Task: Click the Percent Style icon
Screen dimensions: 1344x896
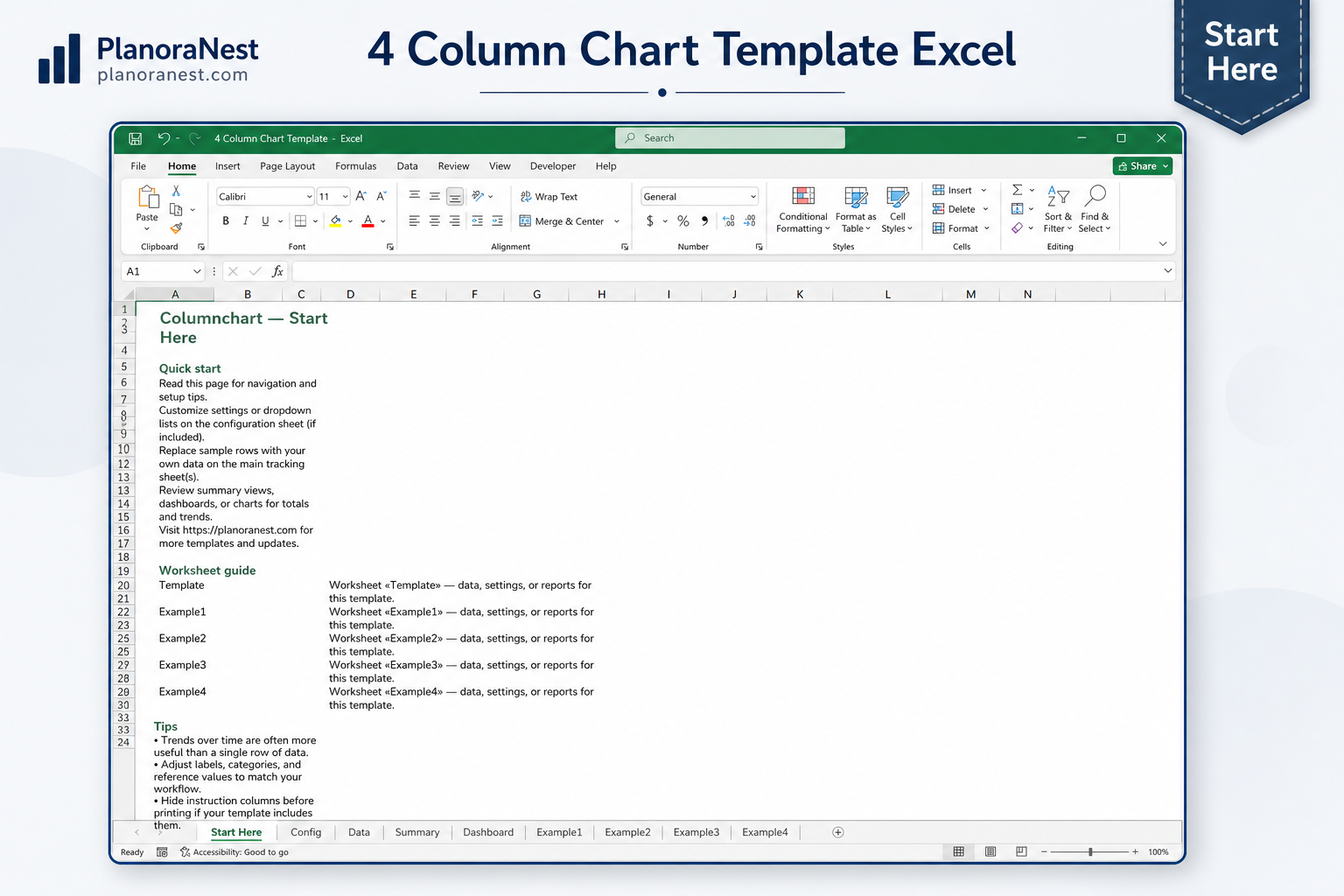Action: (683, 221)
